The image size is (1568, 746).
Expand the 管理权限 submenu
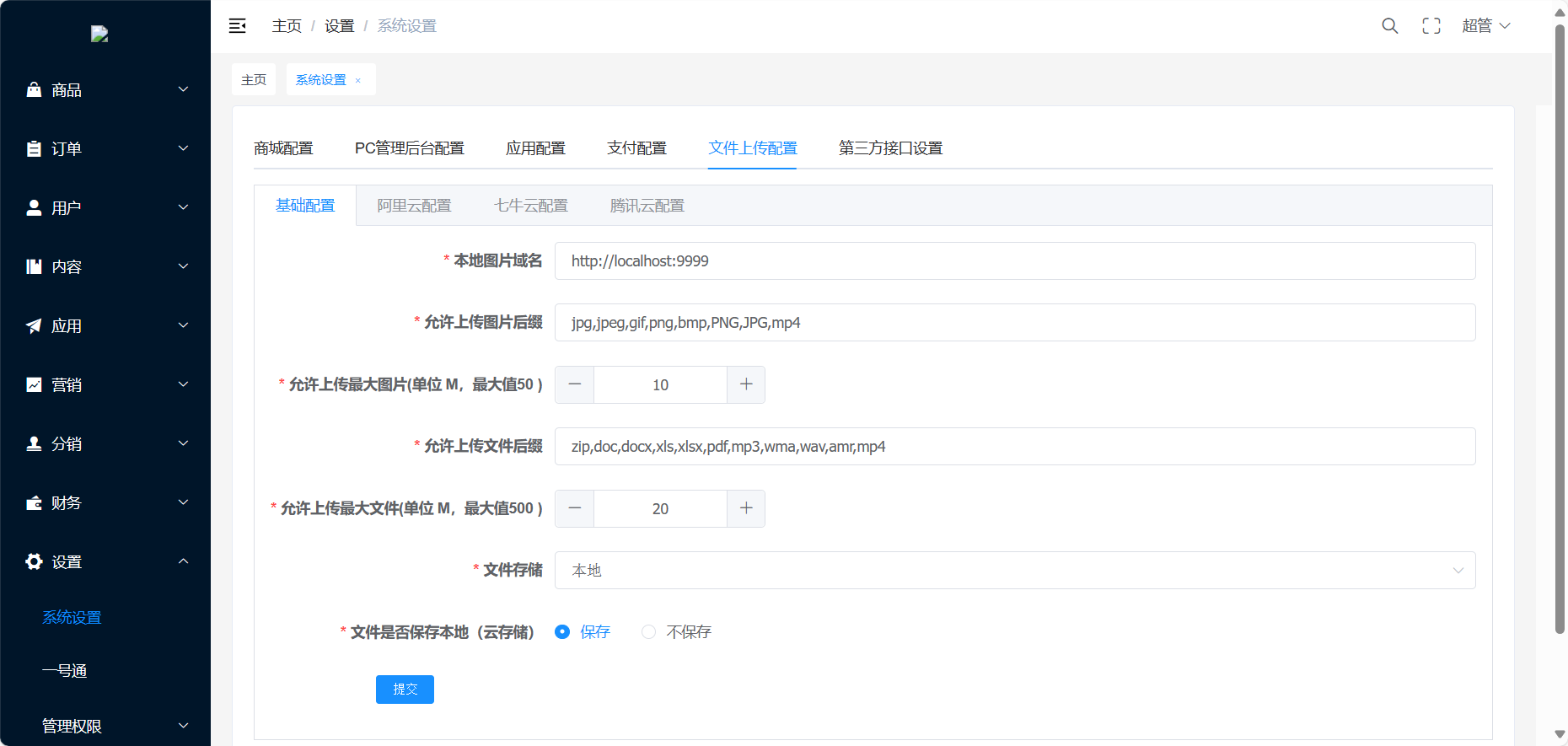click(x=105, y=725)
